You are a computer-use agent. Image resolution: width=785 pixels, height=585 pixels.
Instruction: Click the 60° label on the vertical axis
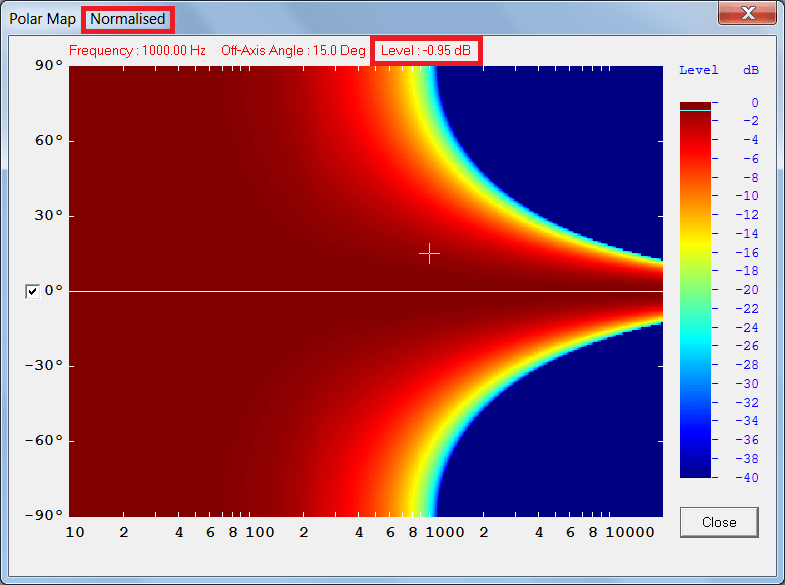pos(49,141)
